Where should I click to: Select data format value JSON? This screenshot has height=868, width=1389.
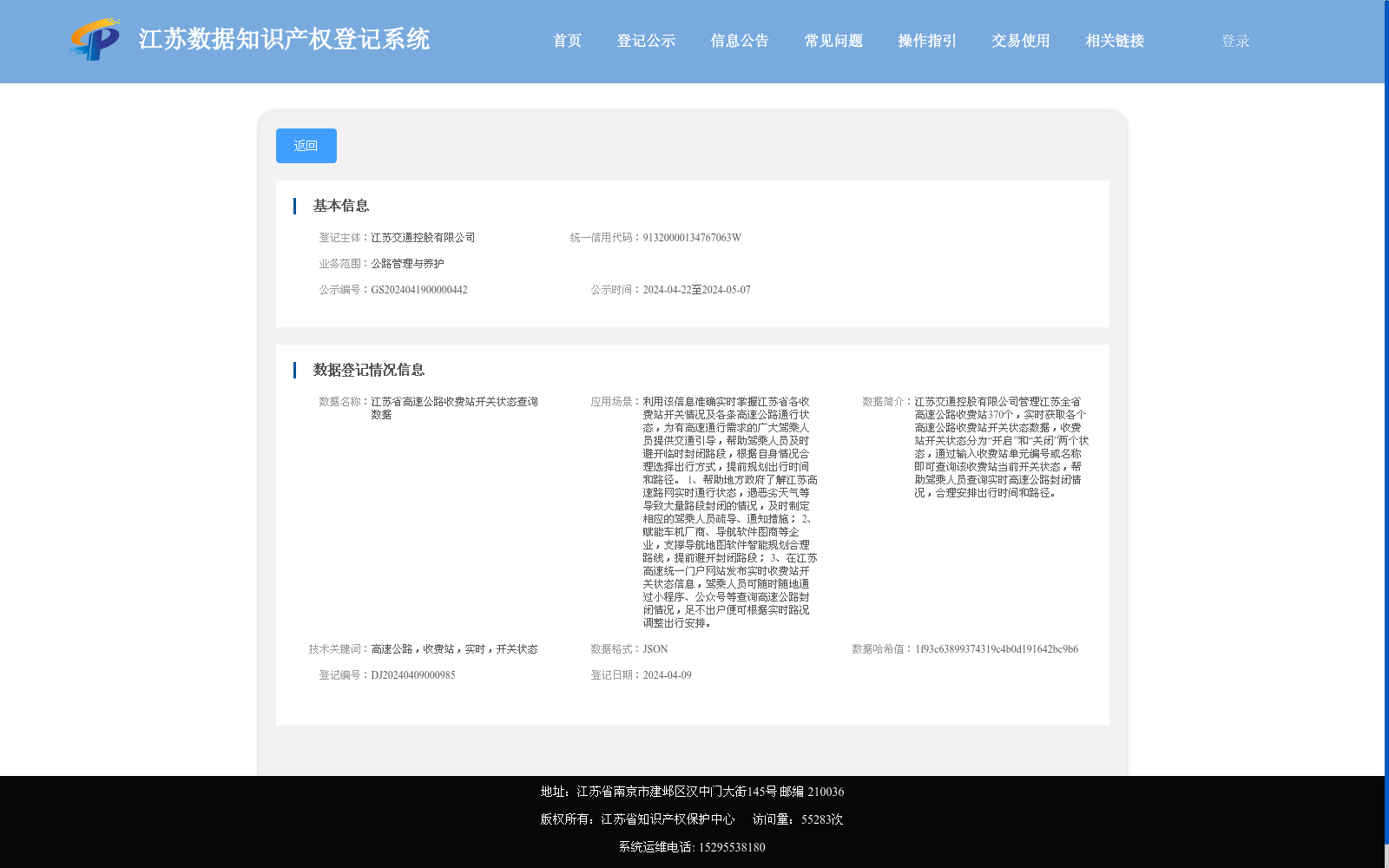pos(655,649)
